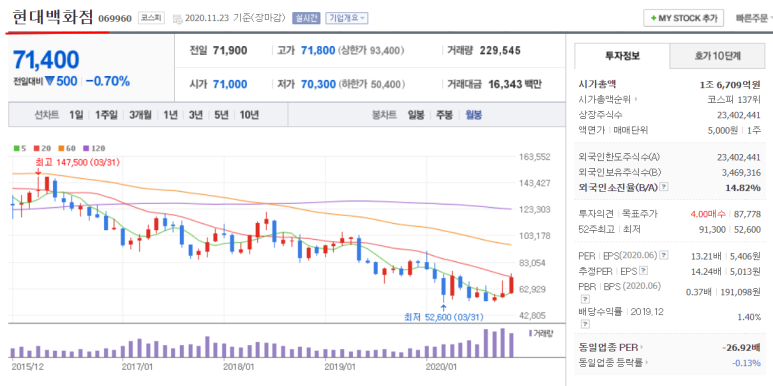This screenshot has height=386, width=773.
Task: Select the 1년 line chart range
Action: point(170,115)
